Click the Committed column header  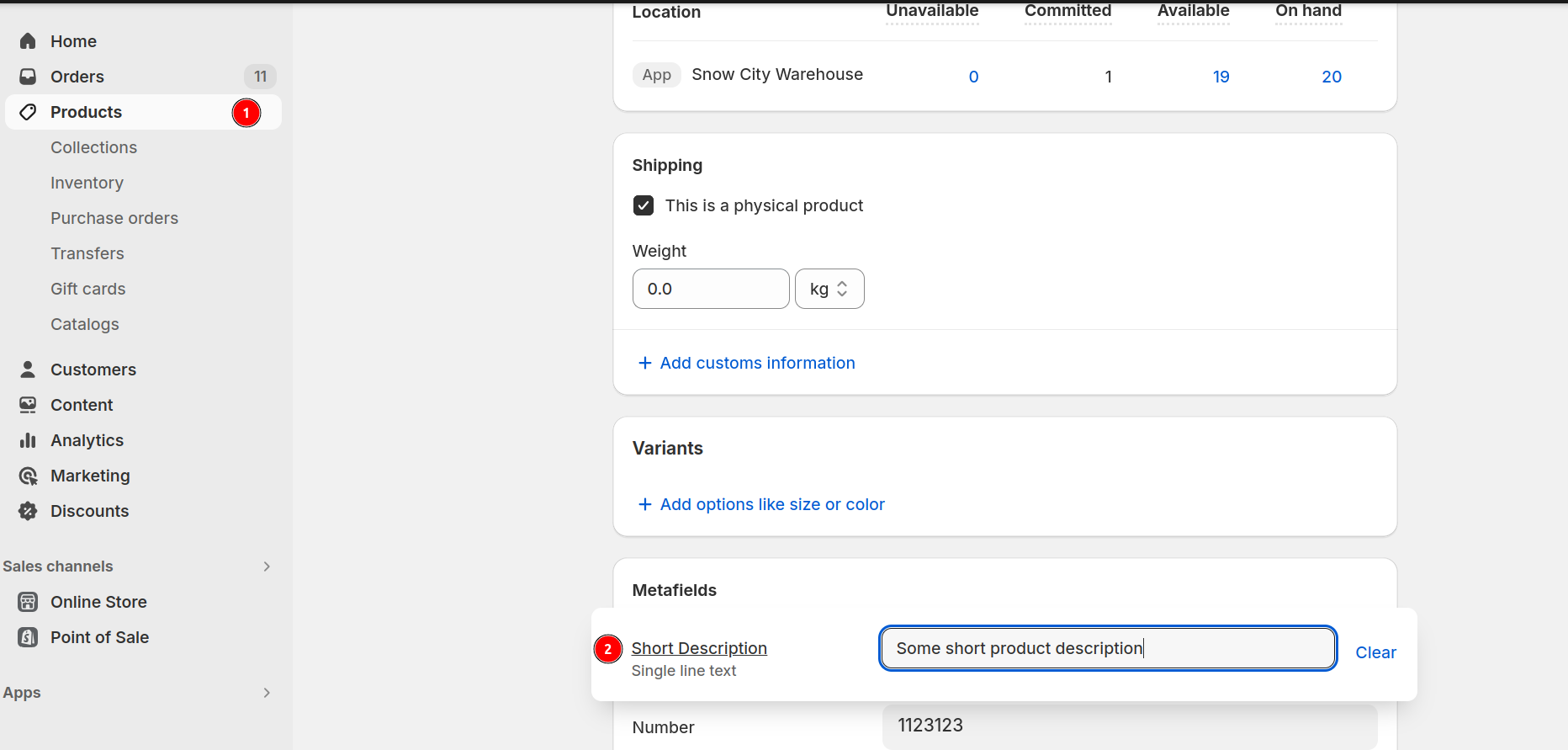(1067, 11)
